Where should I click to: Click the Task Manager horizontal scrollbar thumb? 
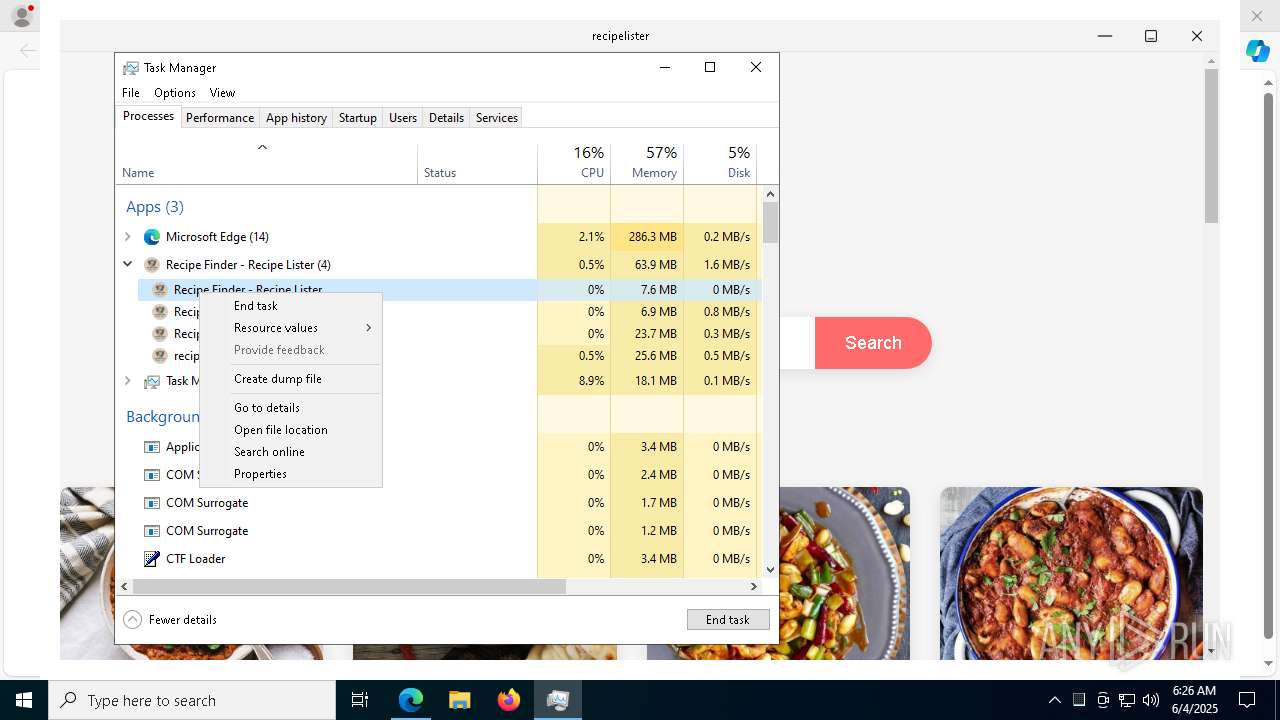[x=349, y=587]
